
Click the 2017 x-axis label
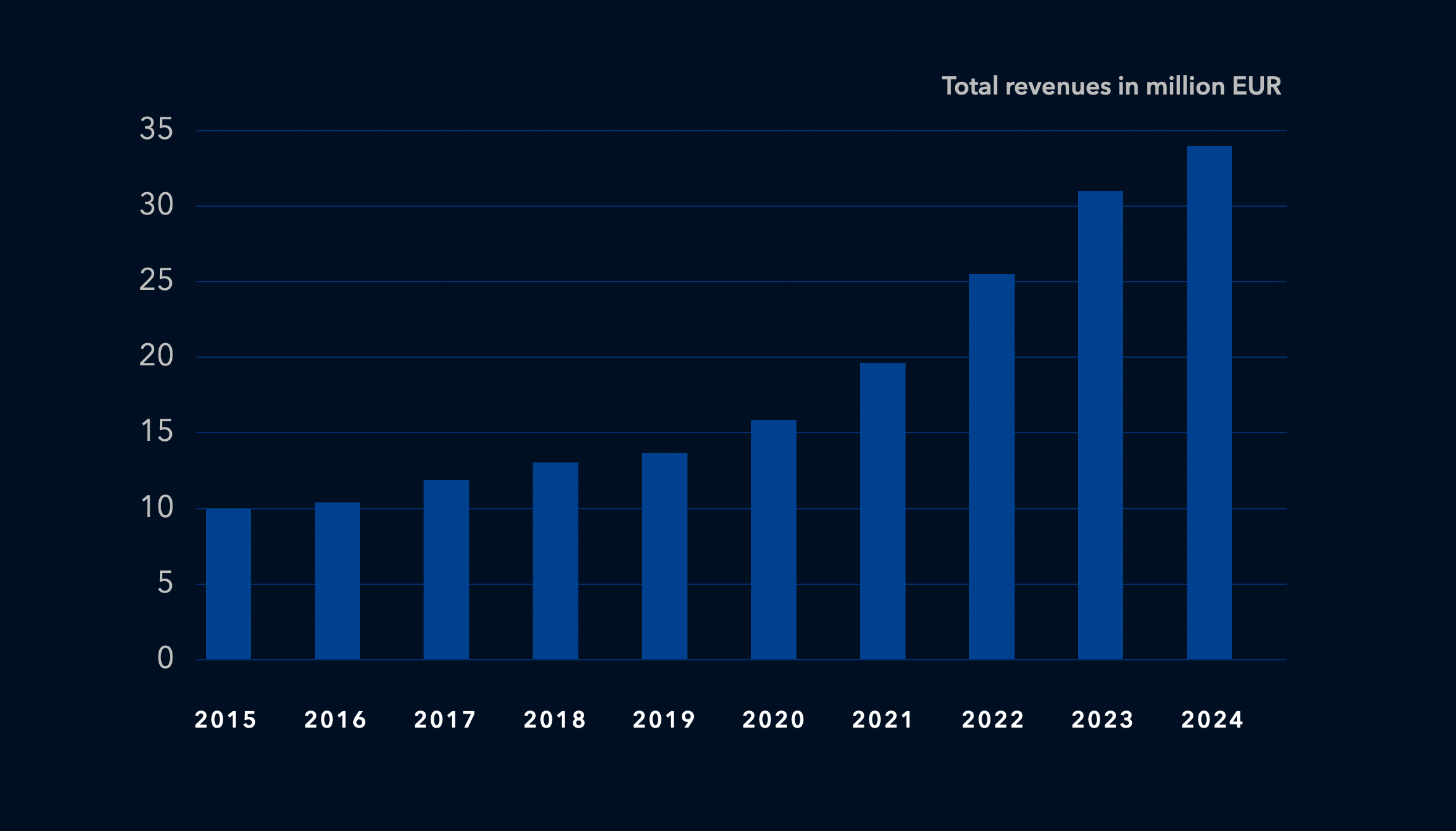[x=445, y=719]
